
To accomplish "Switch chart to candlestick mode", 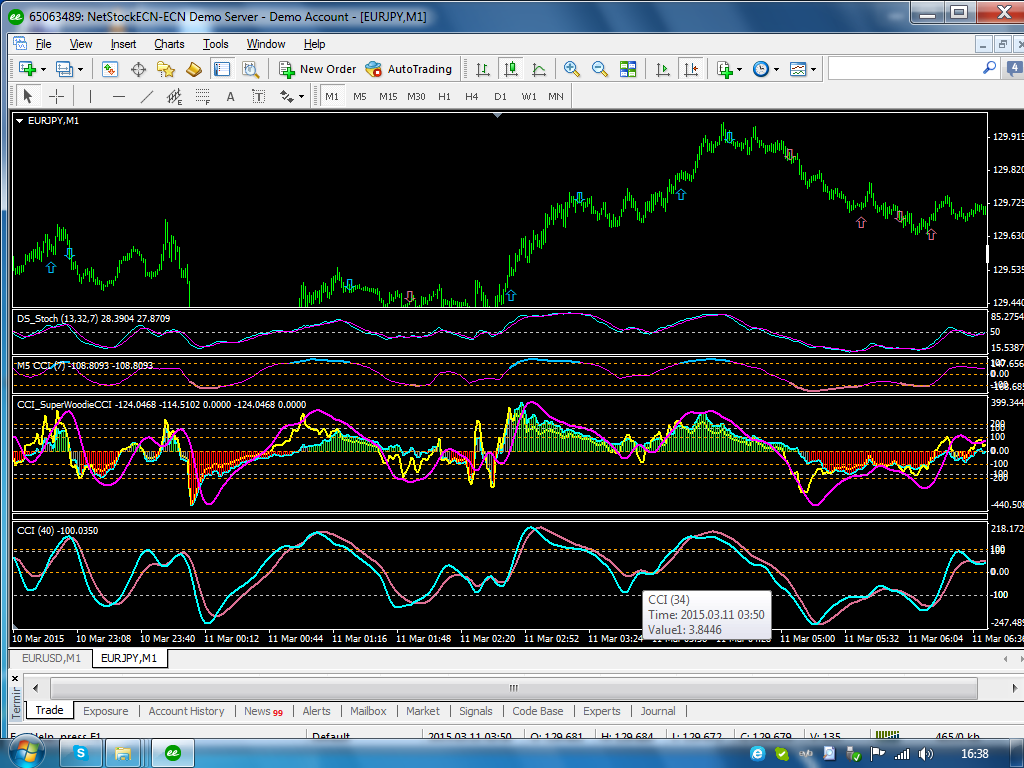I will coord(511,69).
